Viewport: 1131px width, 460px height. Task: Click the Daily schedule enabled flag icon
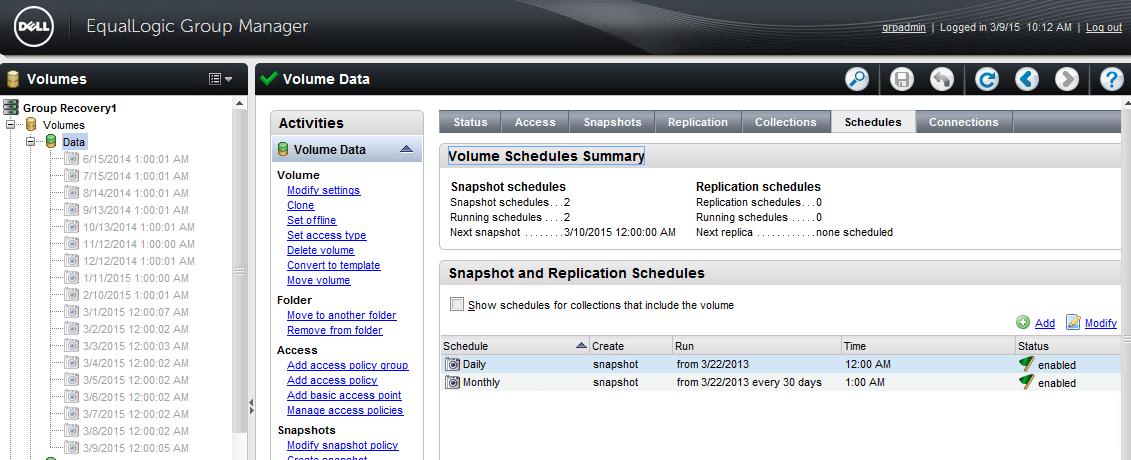(x=1026, y=364)
